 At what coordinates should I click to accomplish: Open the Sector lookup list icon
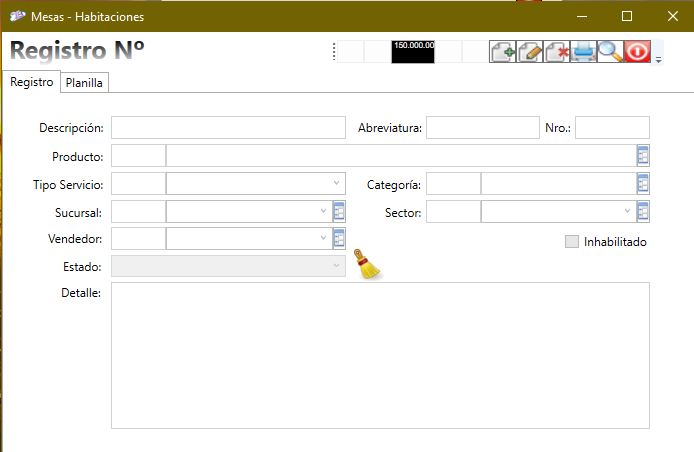[x=643, y=212]
